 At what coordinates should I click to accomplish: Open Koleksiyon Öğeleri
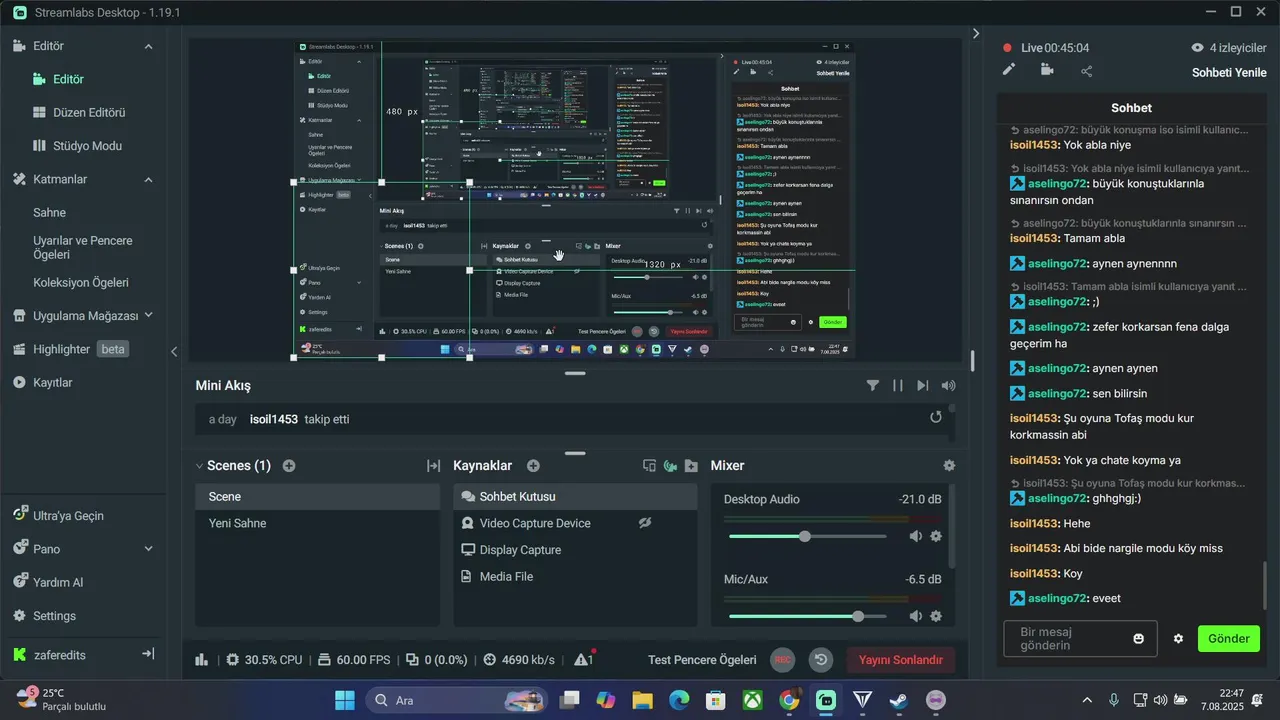(81, 283)
